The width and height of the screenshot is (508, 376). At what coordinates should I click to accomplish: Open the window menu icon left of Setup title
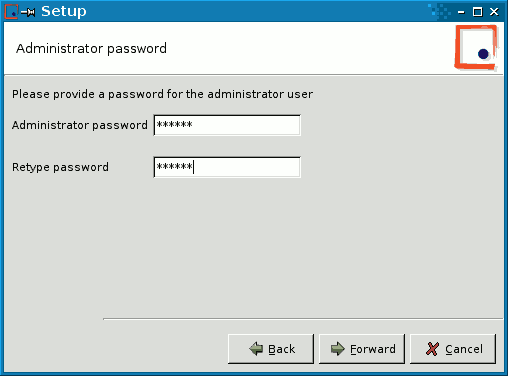coord(11,12)
